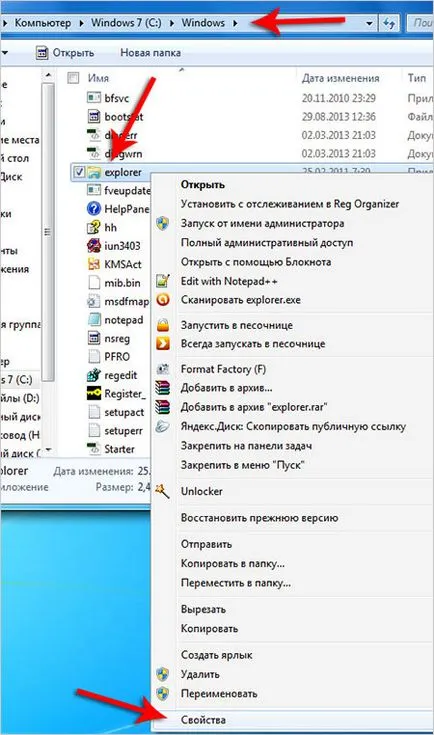Click the regedit application icon

[94, 375]
